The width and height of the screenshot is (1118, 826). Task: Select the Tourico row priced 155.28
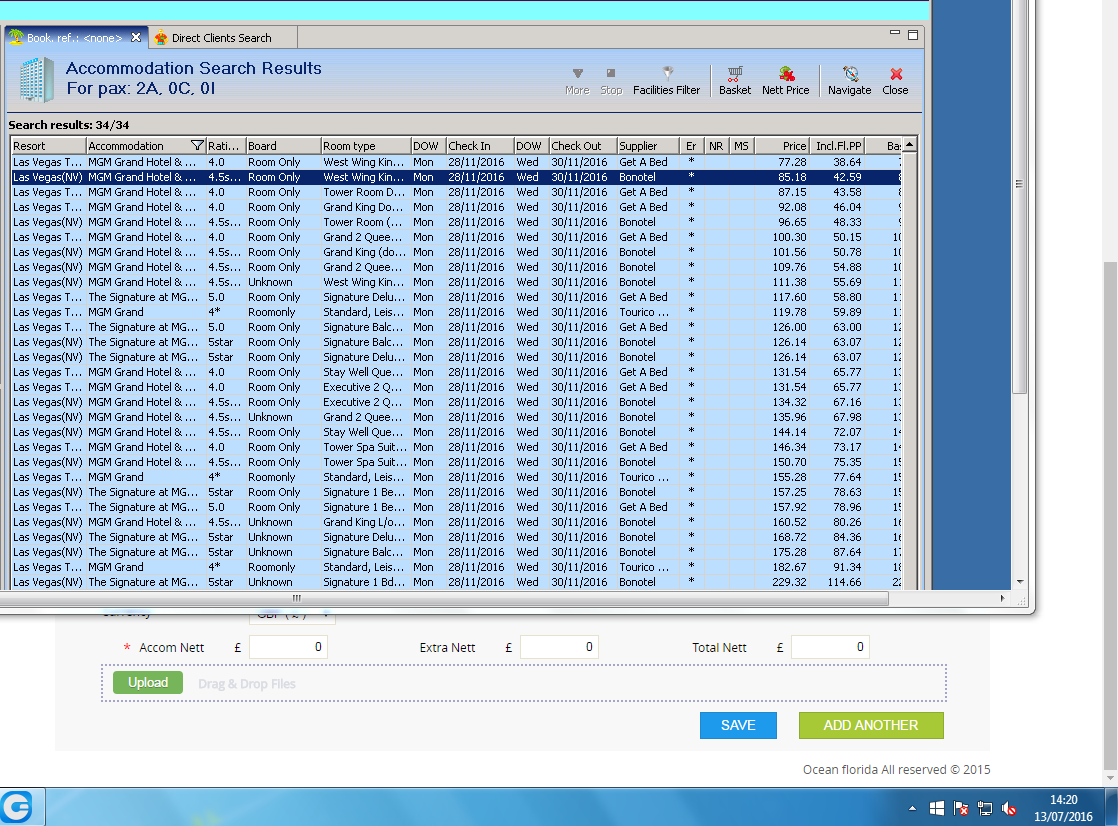click(456, 476)
